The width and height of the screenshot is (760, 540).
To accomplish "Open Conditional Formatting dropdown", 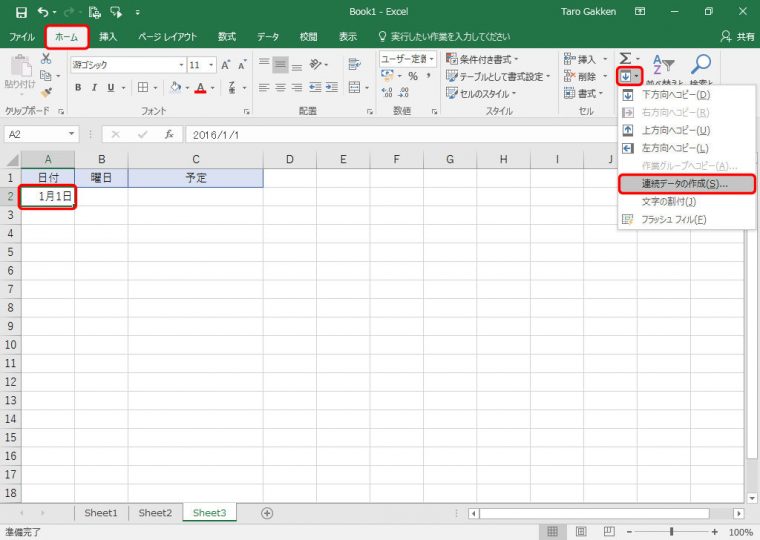I will click(x=482, y=59).
